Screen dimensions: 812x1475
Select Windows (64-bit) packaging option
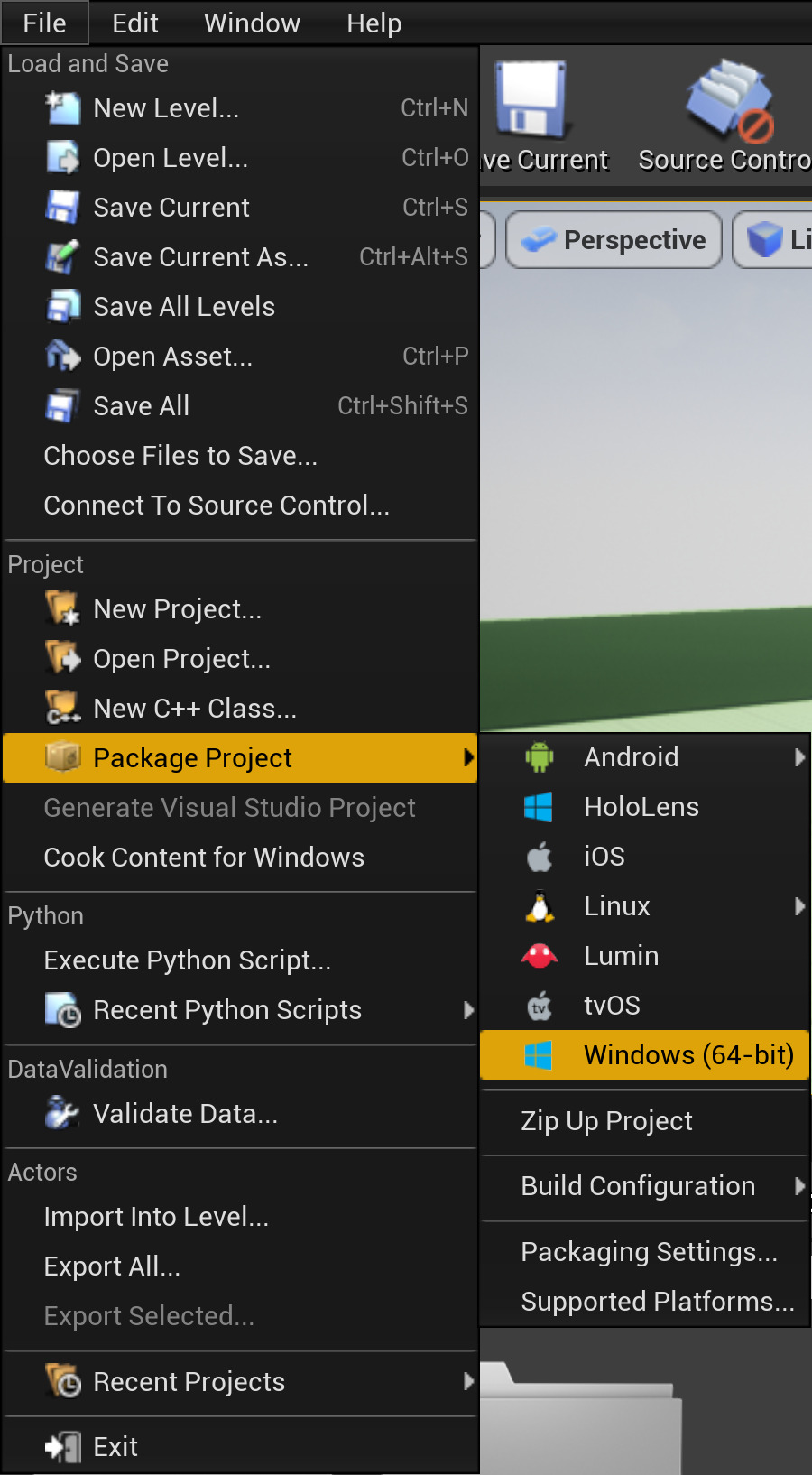pyautogui.click(x=687, y=1055)
